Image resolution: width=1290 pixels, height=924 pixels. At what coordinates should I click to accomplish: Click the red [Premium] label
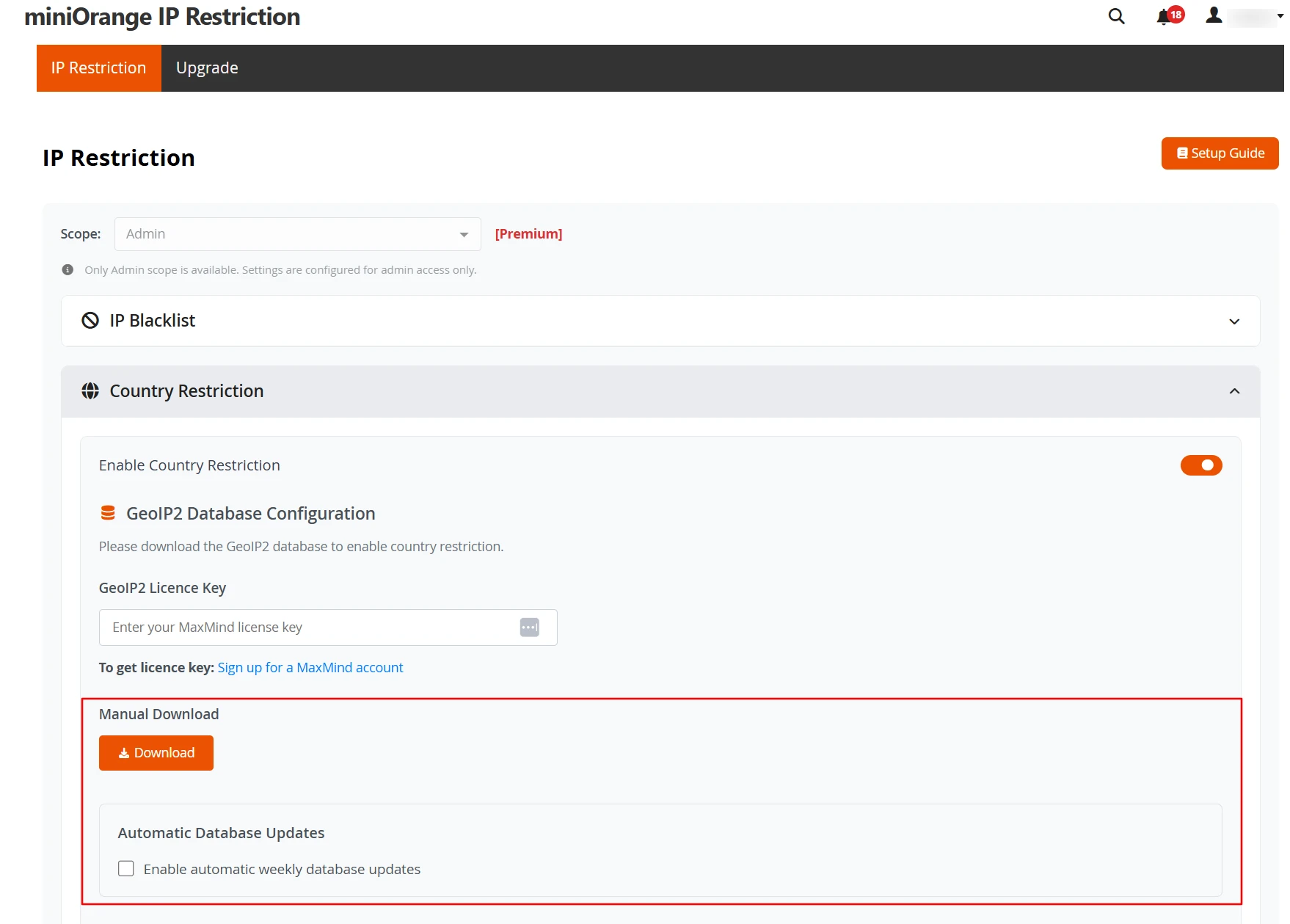tap(528, 234)
